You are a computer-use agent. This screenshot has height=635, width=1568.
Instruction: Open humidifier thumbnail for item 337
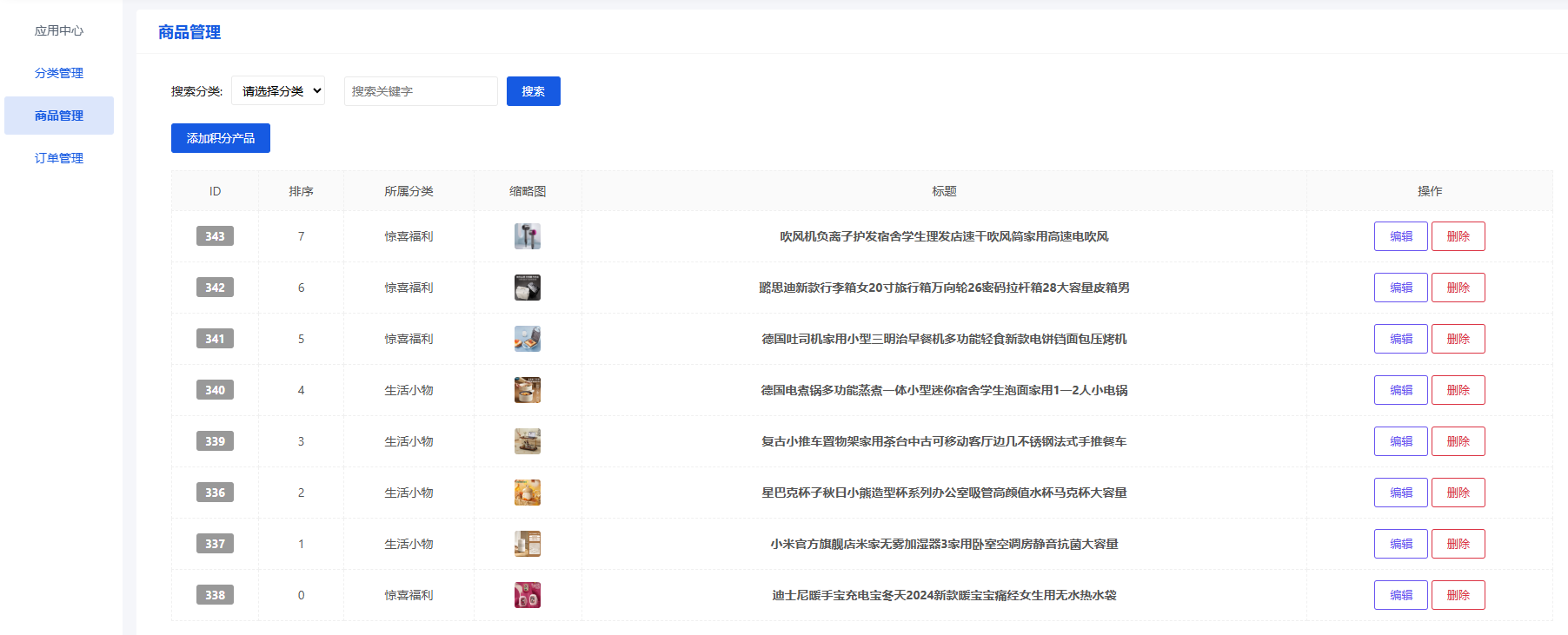pos(528,544)
